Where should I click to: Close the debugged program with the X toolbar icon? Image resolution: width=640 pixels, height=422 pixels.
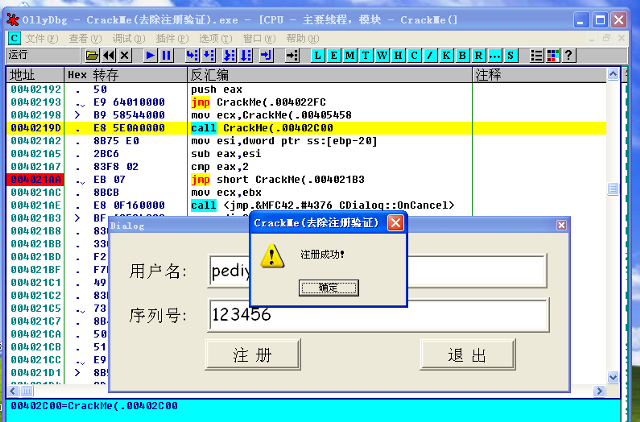[x=125, y=55]
